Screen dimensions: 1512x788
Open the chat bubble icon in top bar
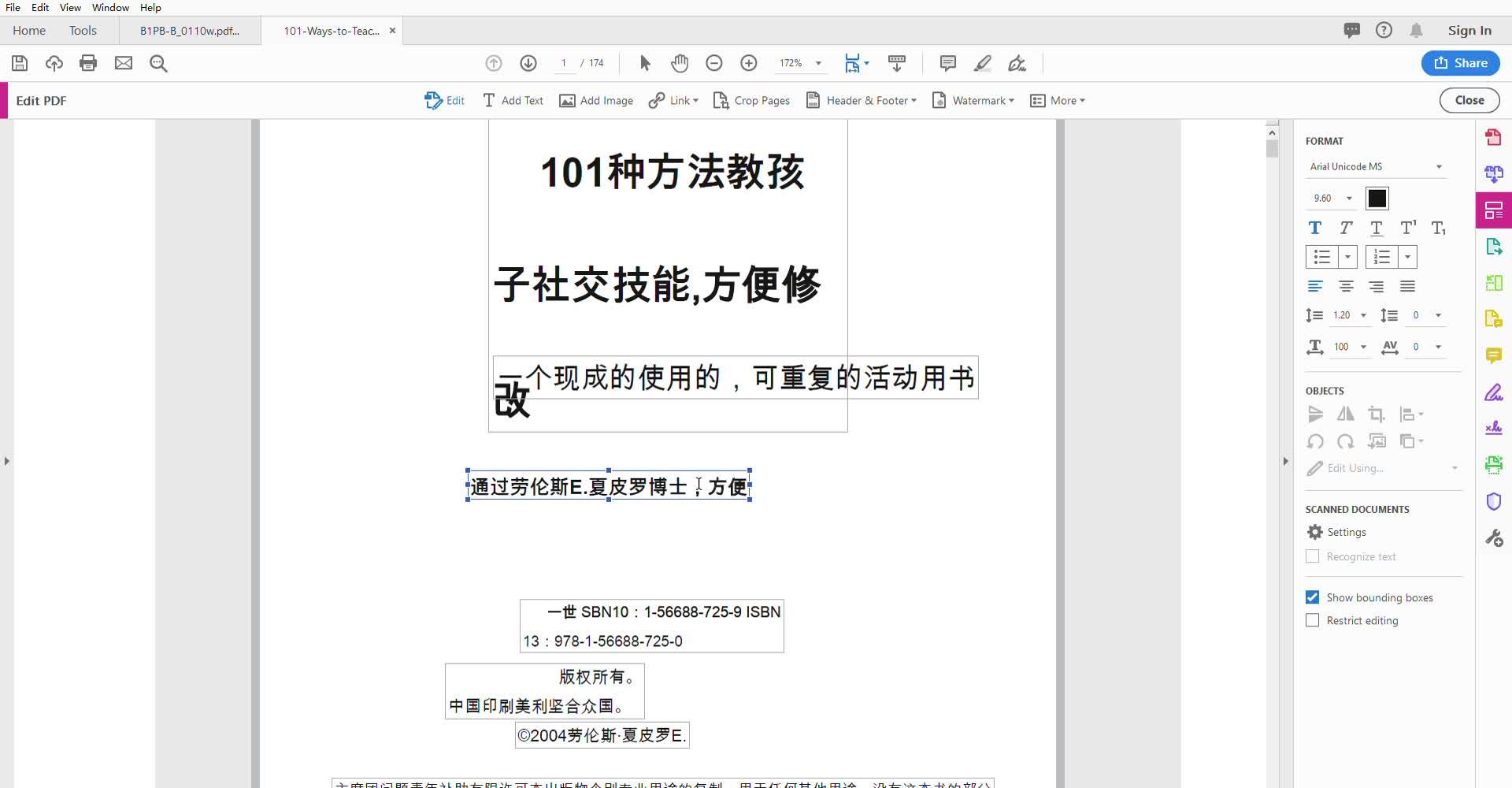point(1352,30)
